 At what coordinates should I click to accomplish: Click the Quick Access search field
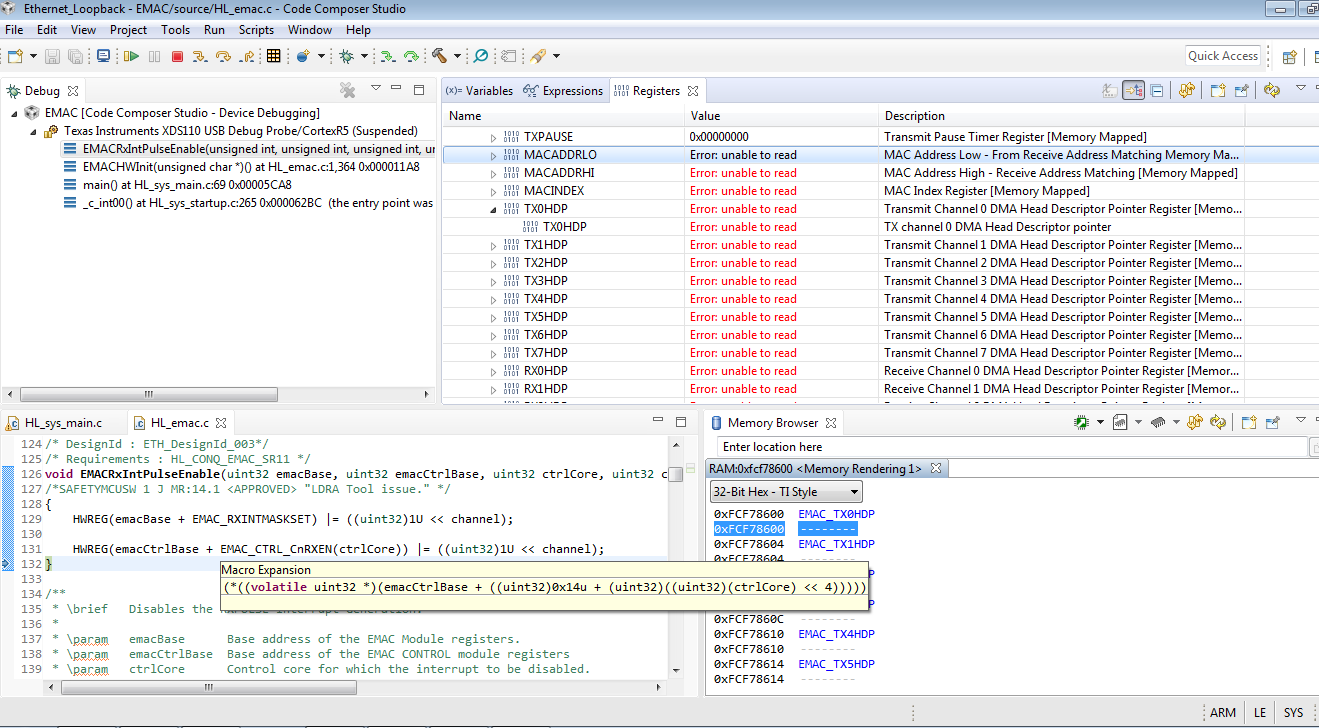click(x=1222, y=56)
